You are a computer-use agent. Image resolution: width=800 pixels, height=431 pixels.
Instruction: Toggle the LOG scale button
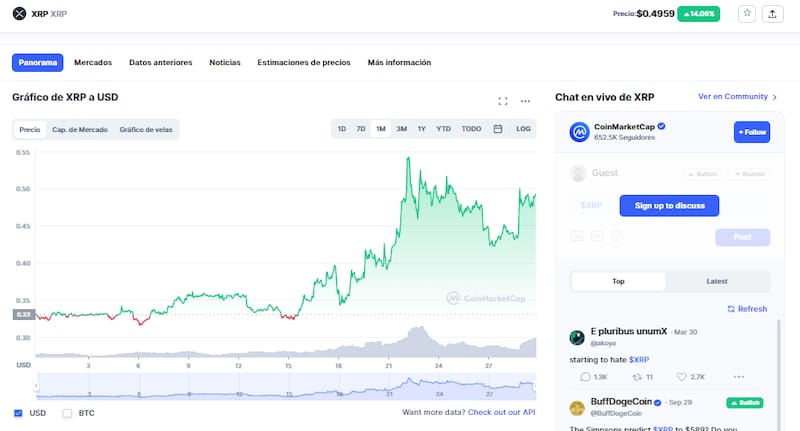coord(523,129)
